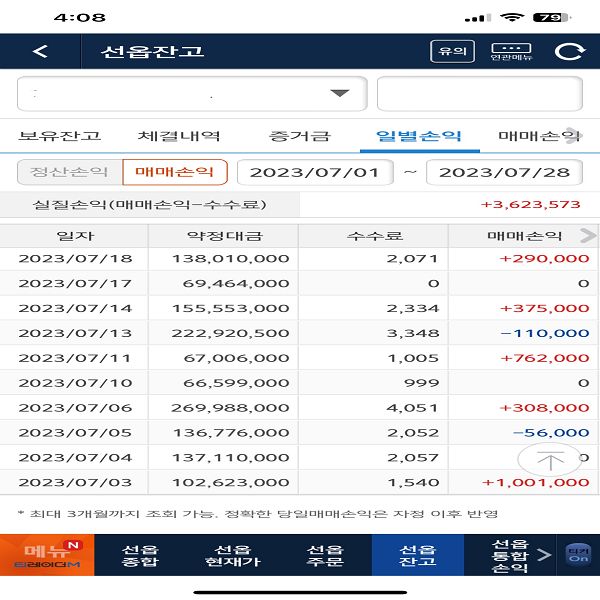
Task: Tap the 유의 notice icon
Action: coord(452,52)
